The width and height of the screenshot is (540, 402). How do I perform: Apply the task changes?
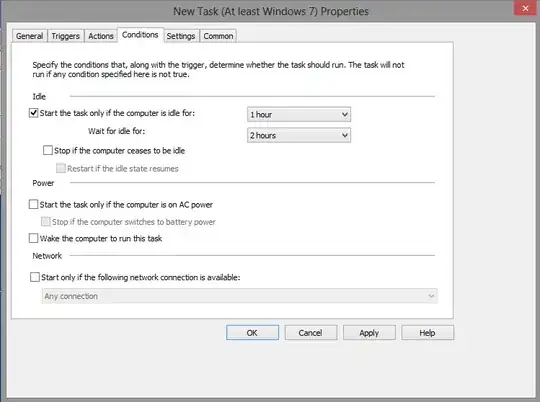[369, 332]
